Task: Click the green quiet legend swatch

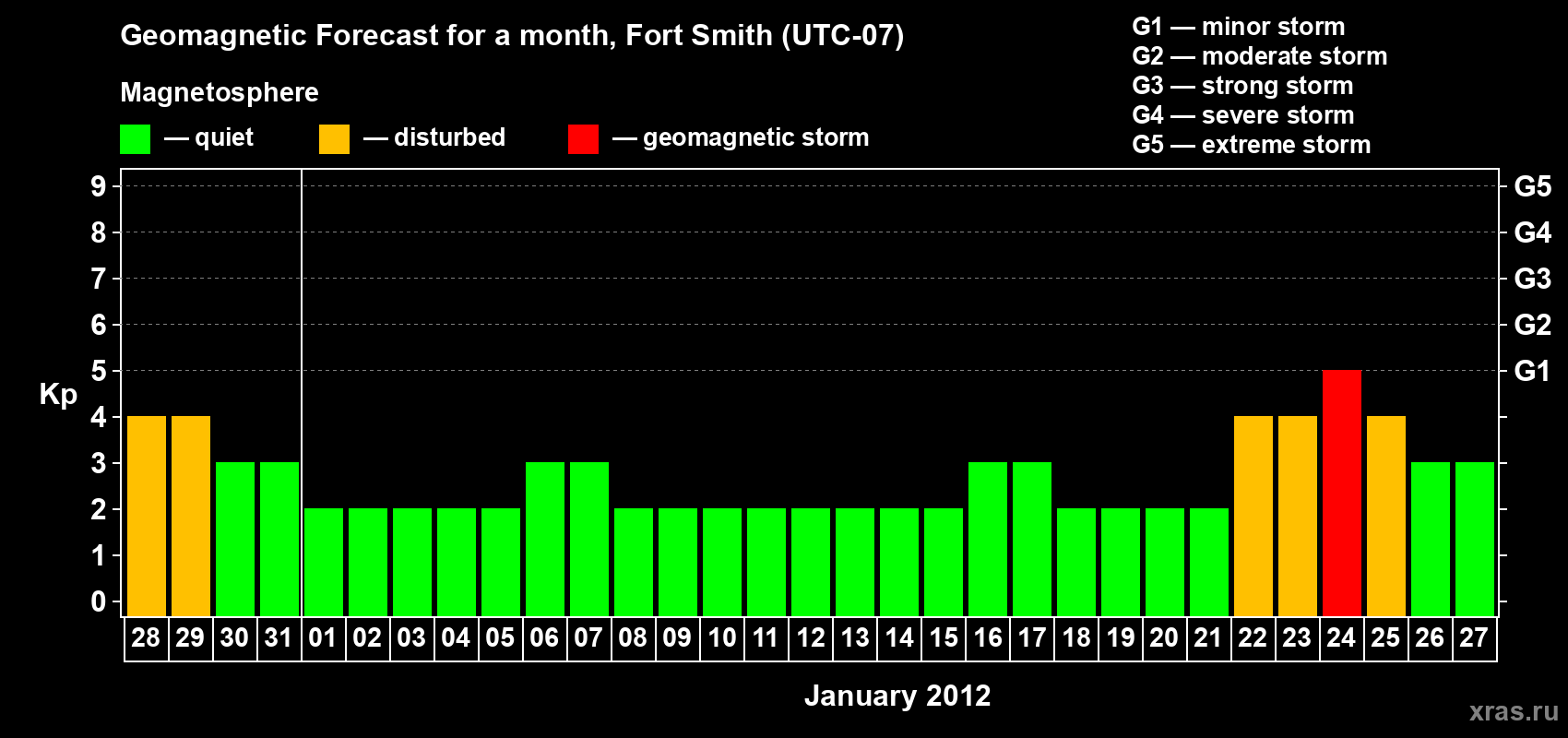Action: point(135,139)
